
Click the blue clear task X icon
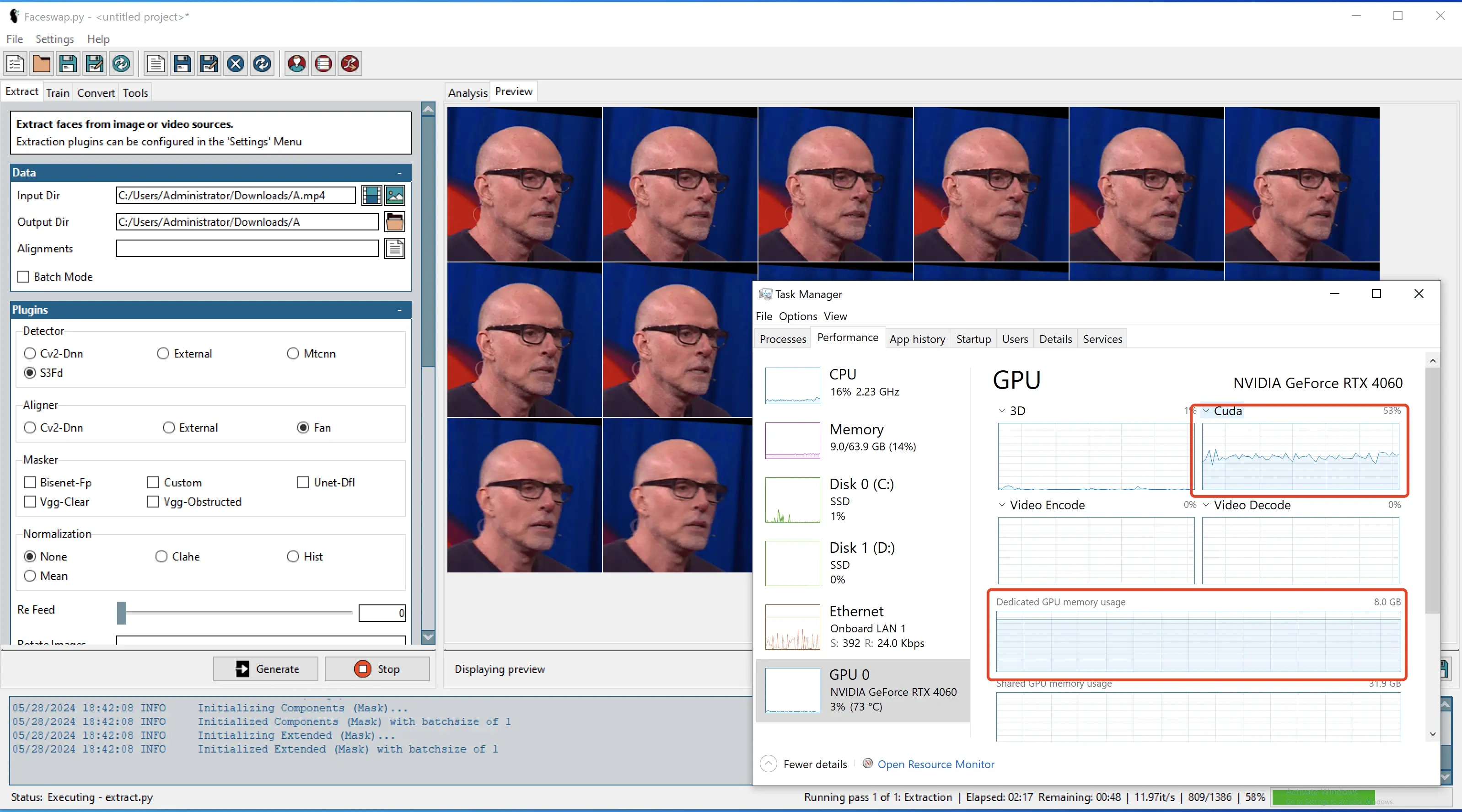pos(236,64)
